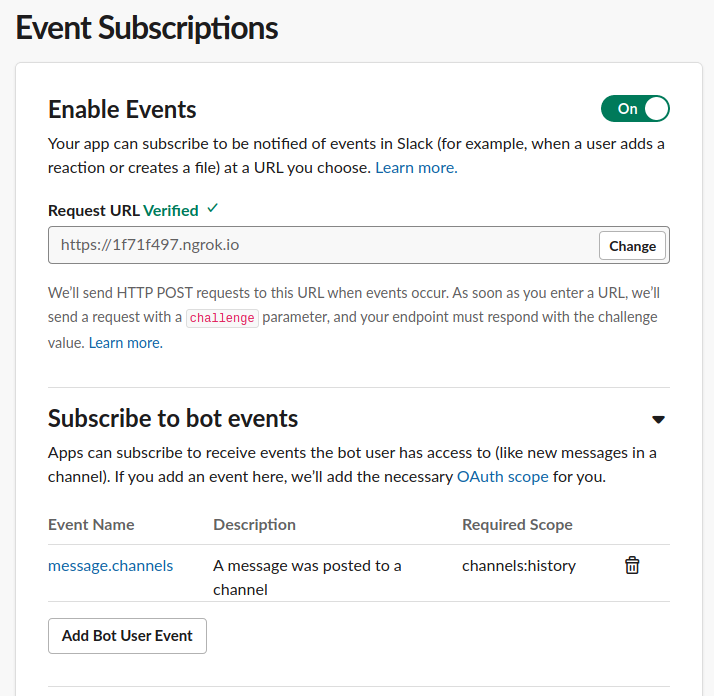Focus the Request URL ngrok field
The image size is (714, 696).
(323, 245)
